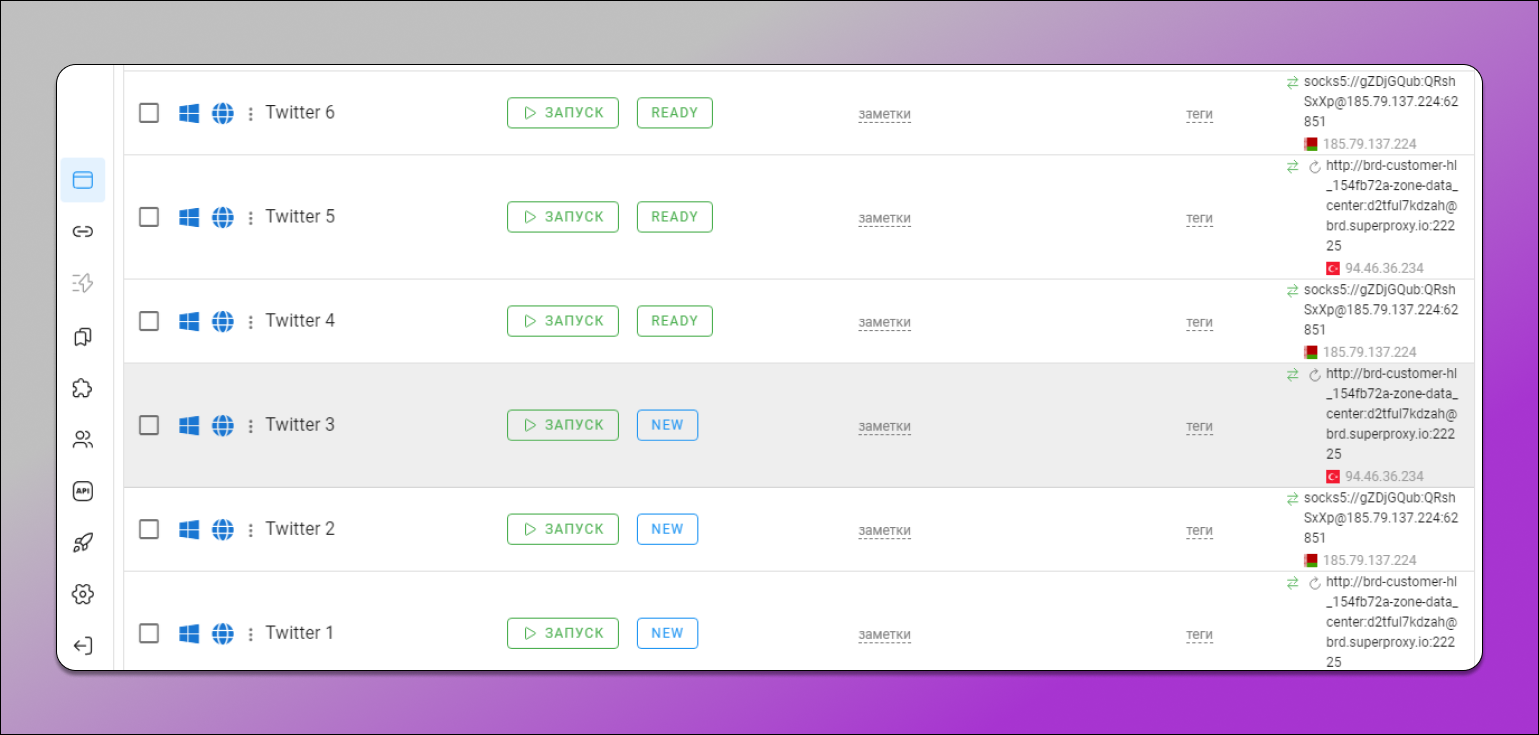Screen dimensions: 1539x735
Task: Click the NEW status badge of Twitter 1
Action: tap(667, 633)
